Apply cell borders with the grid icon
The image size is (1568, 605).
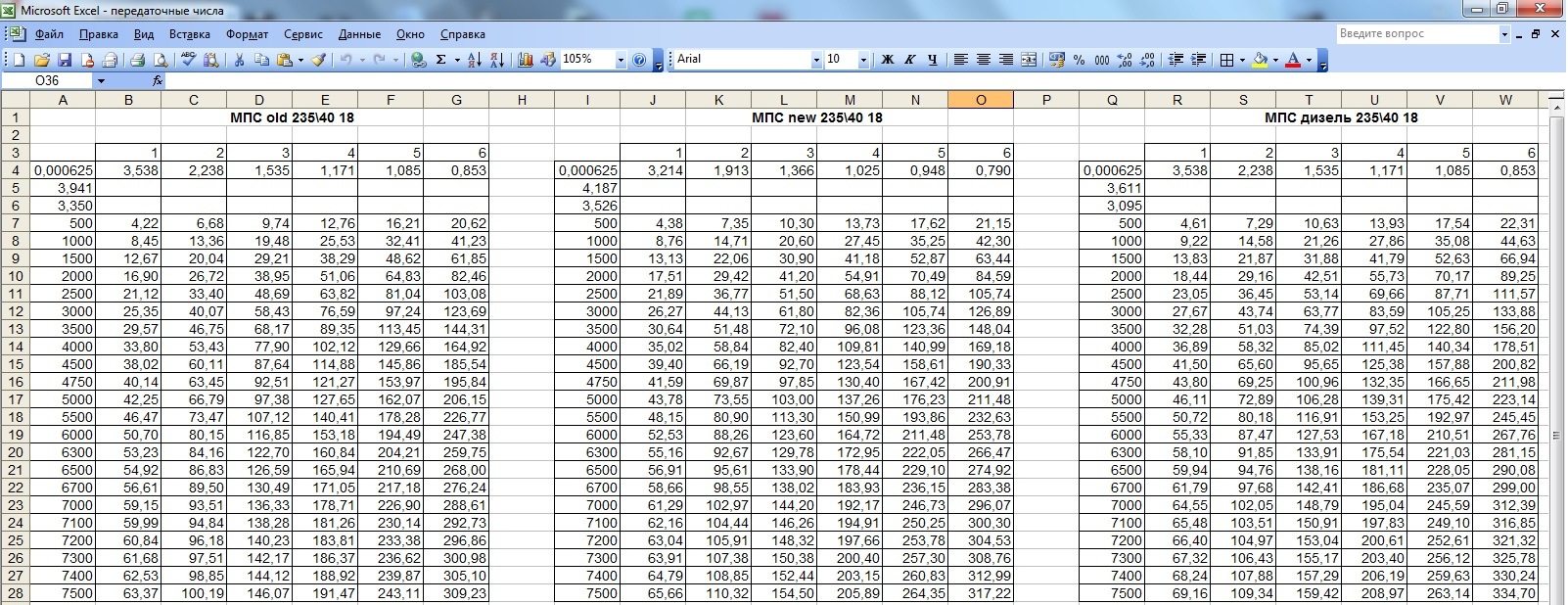(x=1226, y=60)
